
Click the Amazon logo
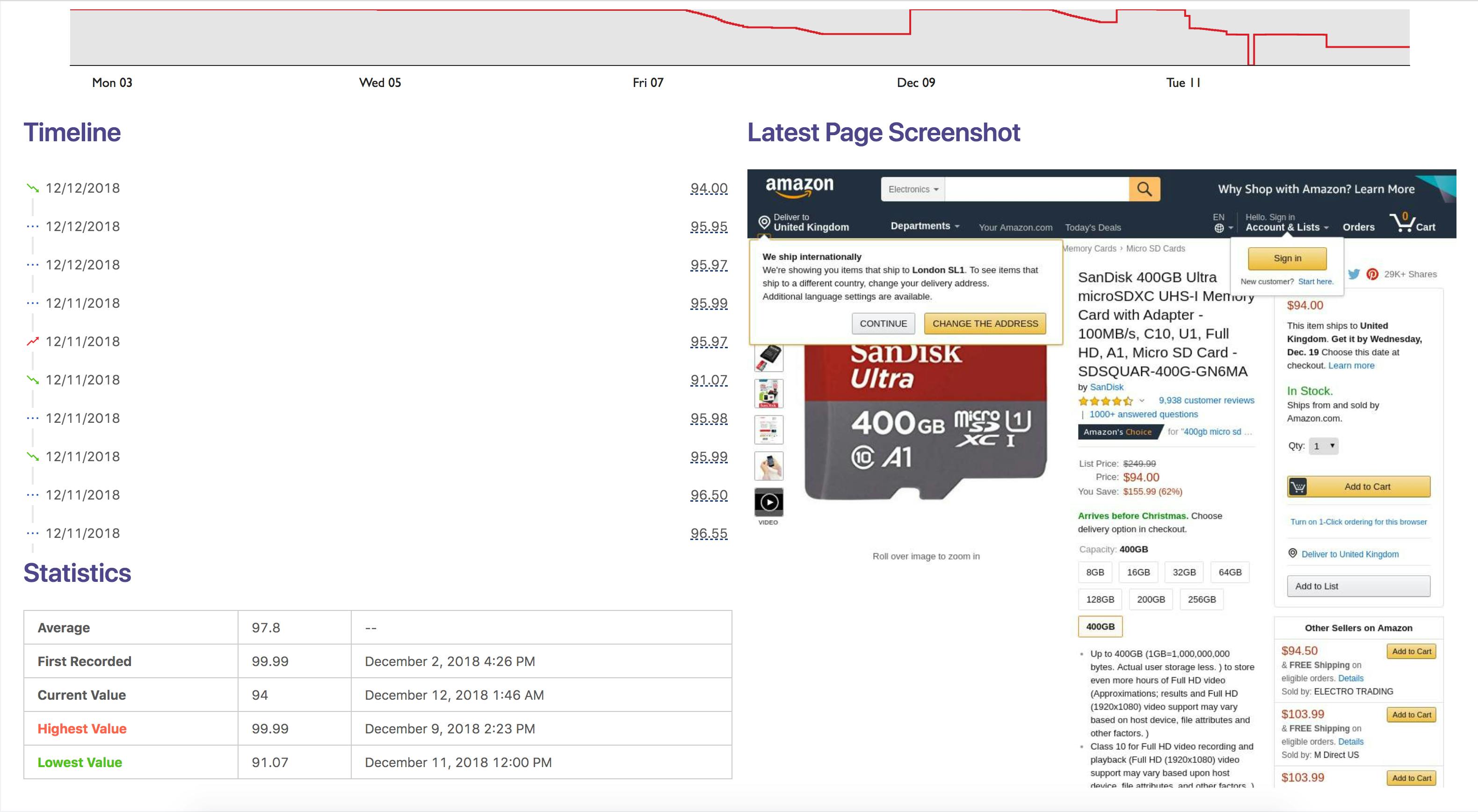[799, 187]
